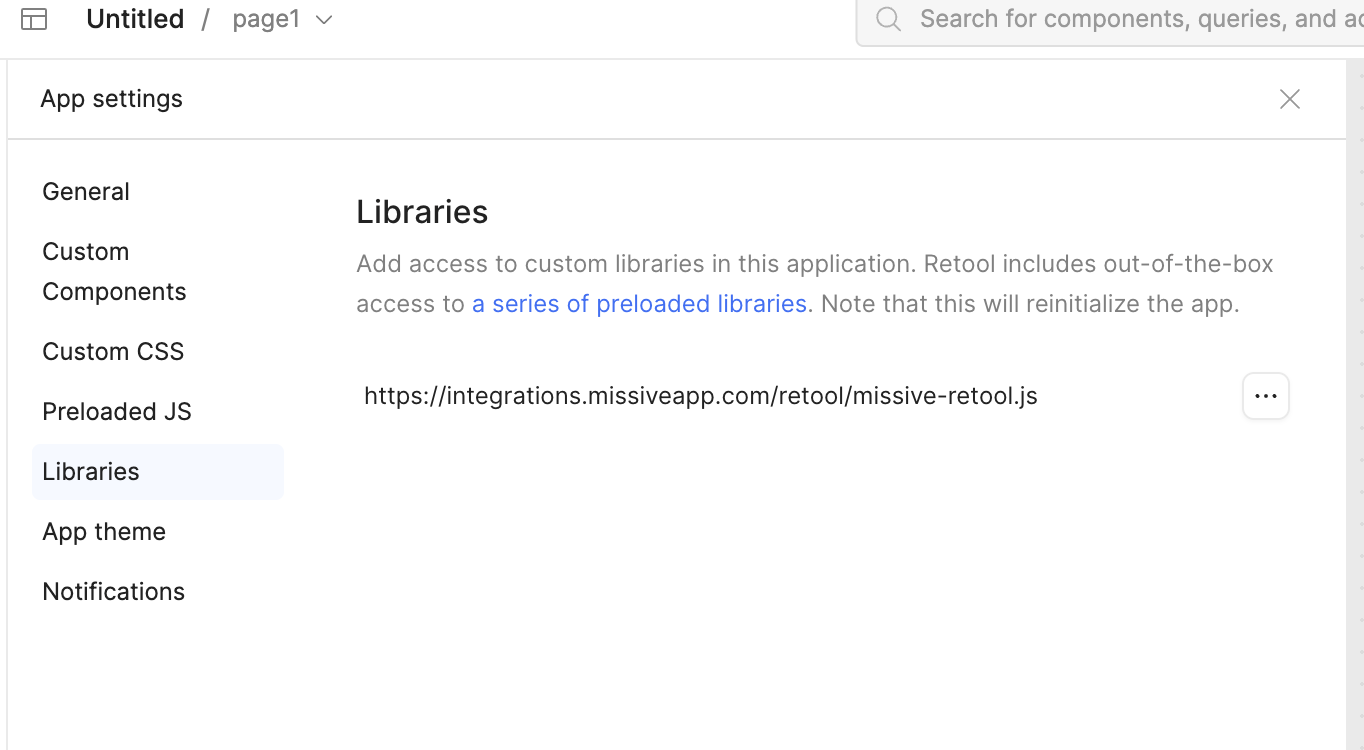
Task: Go to Custom Components settings
Action: (x=114, y=271)
